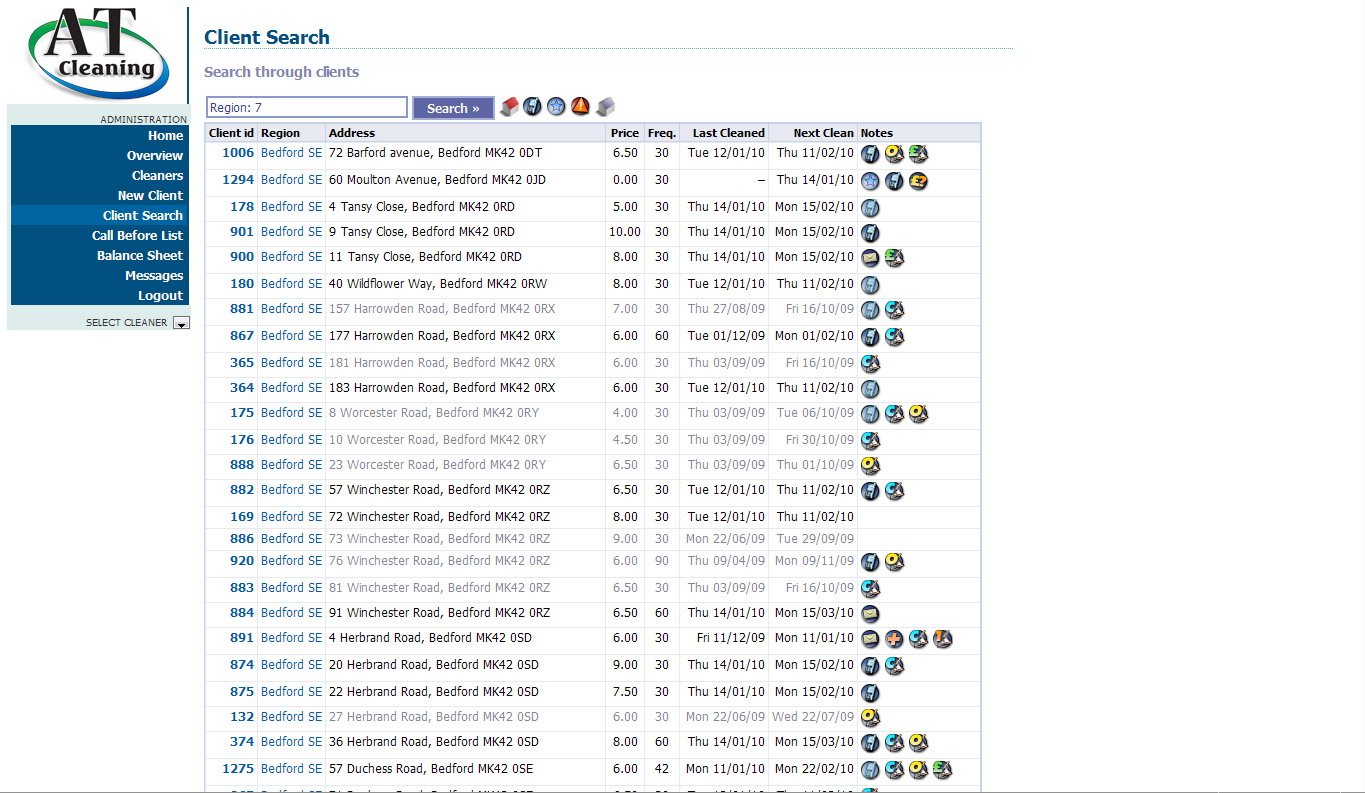Click the envelope note icon for client 900

point(871,258)
